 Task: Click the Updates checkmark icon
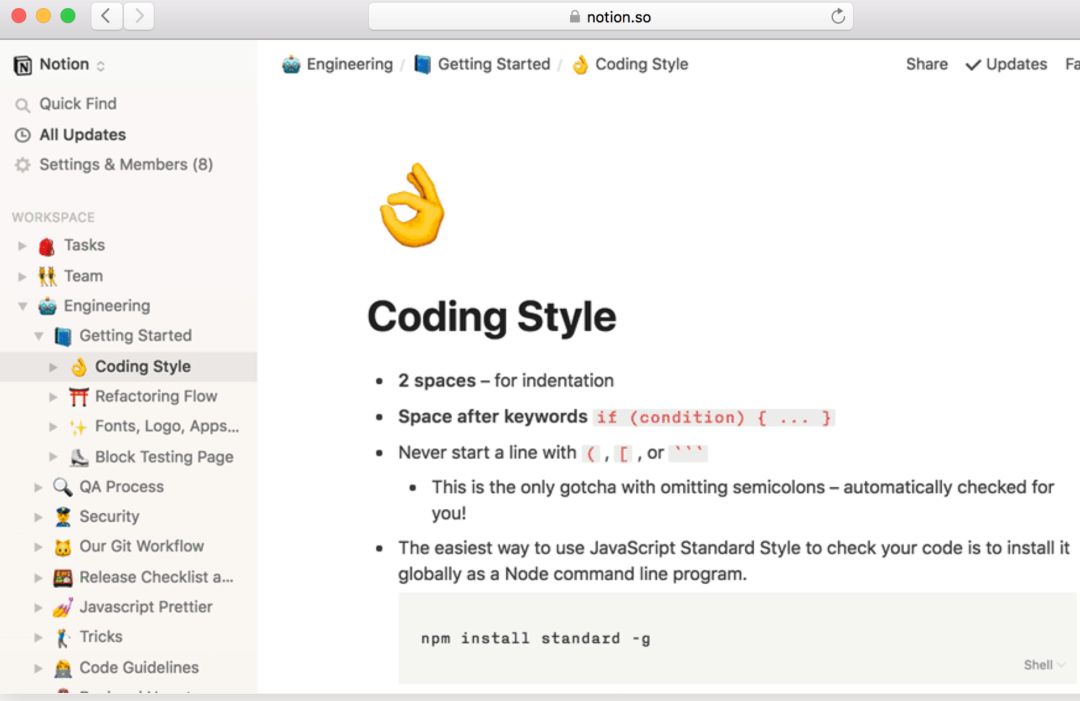click(x=973, y=65)
